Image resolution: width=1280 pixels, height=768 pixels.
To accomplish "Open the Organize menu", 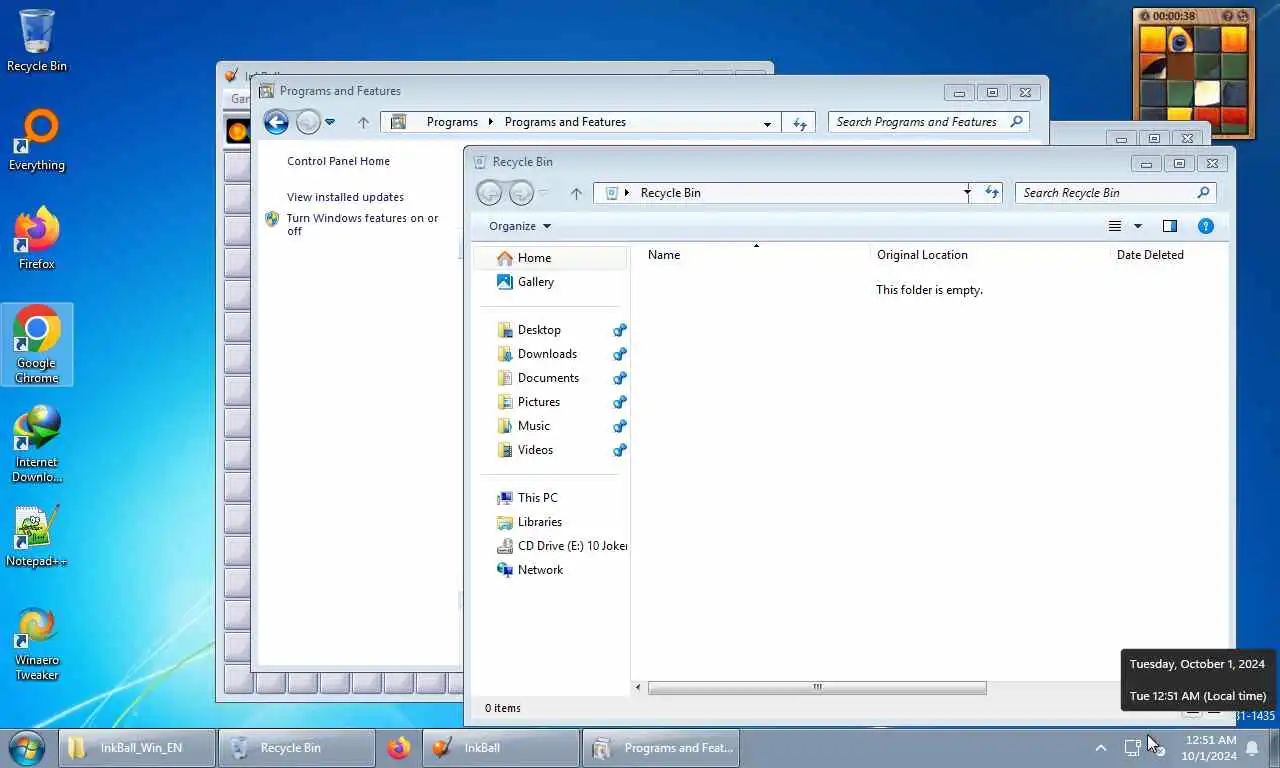I will tap(520, 226).
